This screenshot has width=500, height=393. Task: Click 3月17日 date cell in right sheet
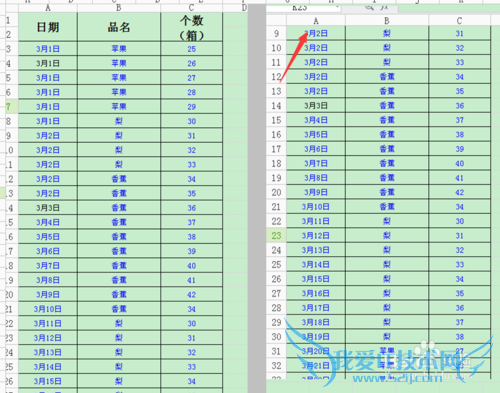click(316, 308)
